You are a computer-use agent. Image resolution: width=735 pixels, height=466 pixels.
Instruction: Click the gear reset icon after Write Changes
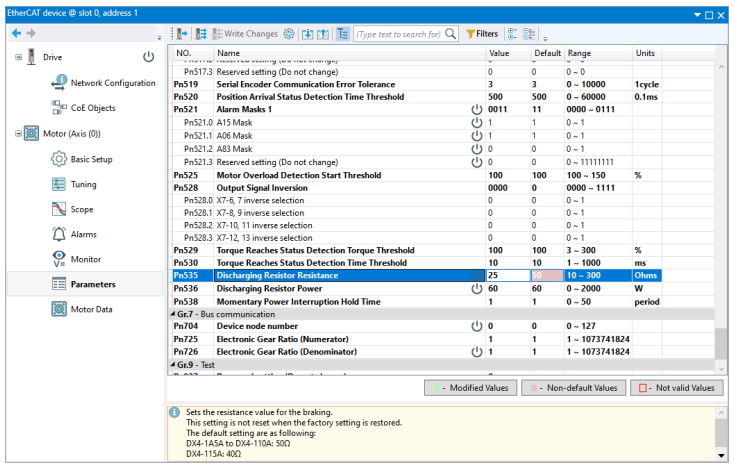(x=289, y=34)
